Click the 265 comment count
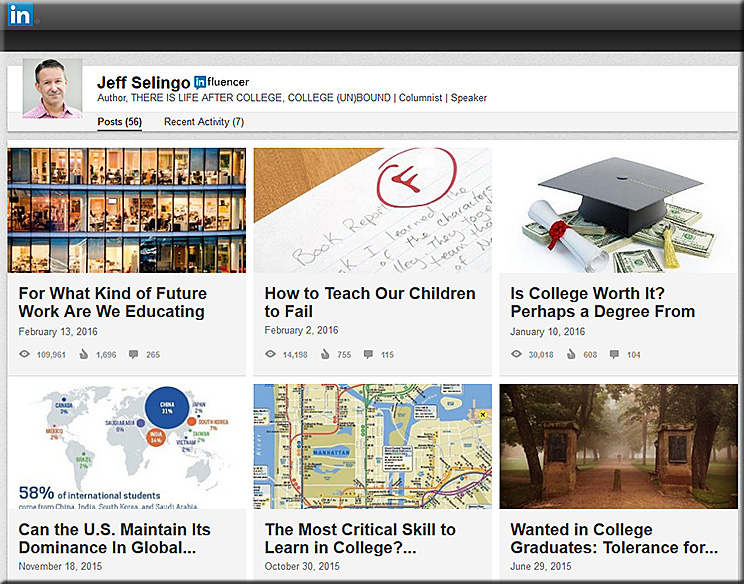Screen dimensions: 744x584 153,354
